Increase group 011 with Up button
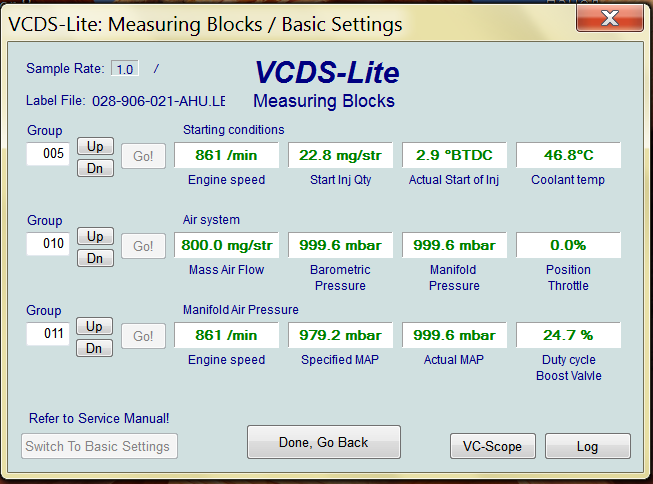The height and width of the screenshot is (484, 653). 95,326
